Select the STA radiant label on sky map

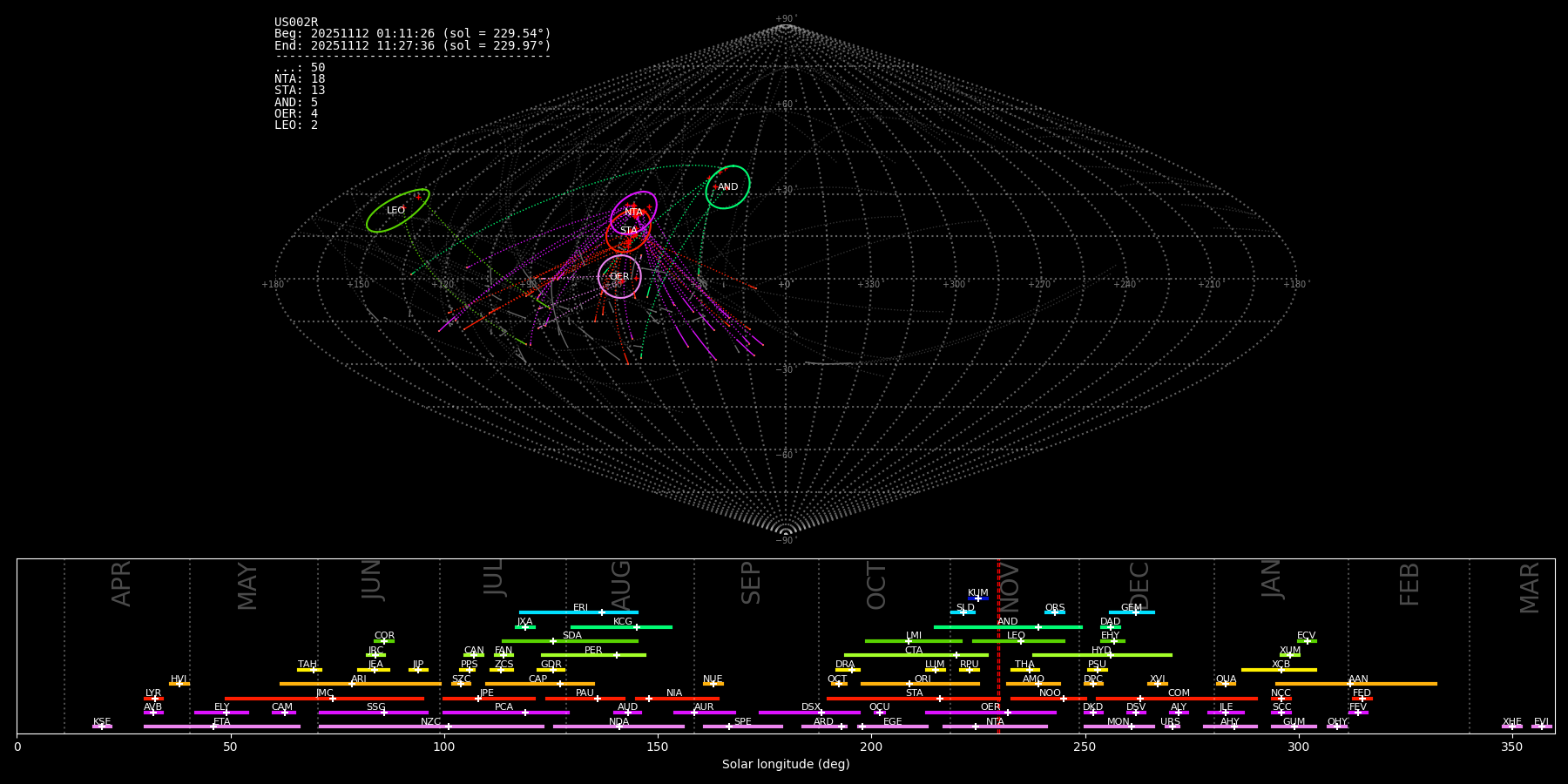coord(628,231)
